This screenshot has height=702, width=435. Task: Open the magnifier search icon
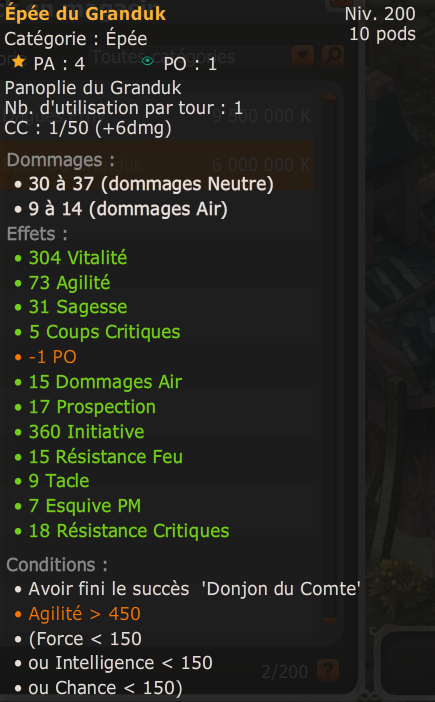333,56
